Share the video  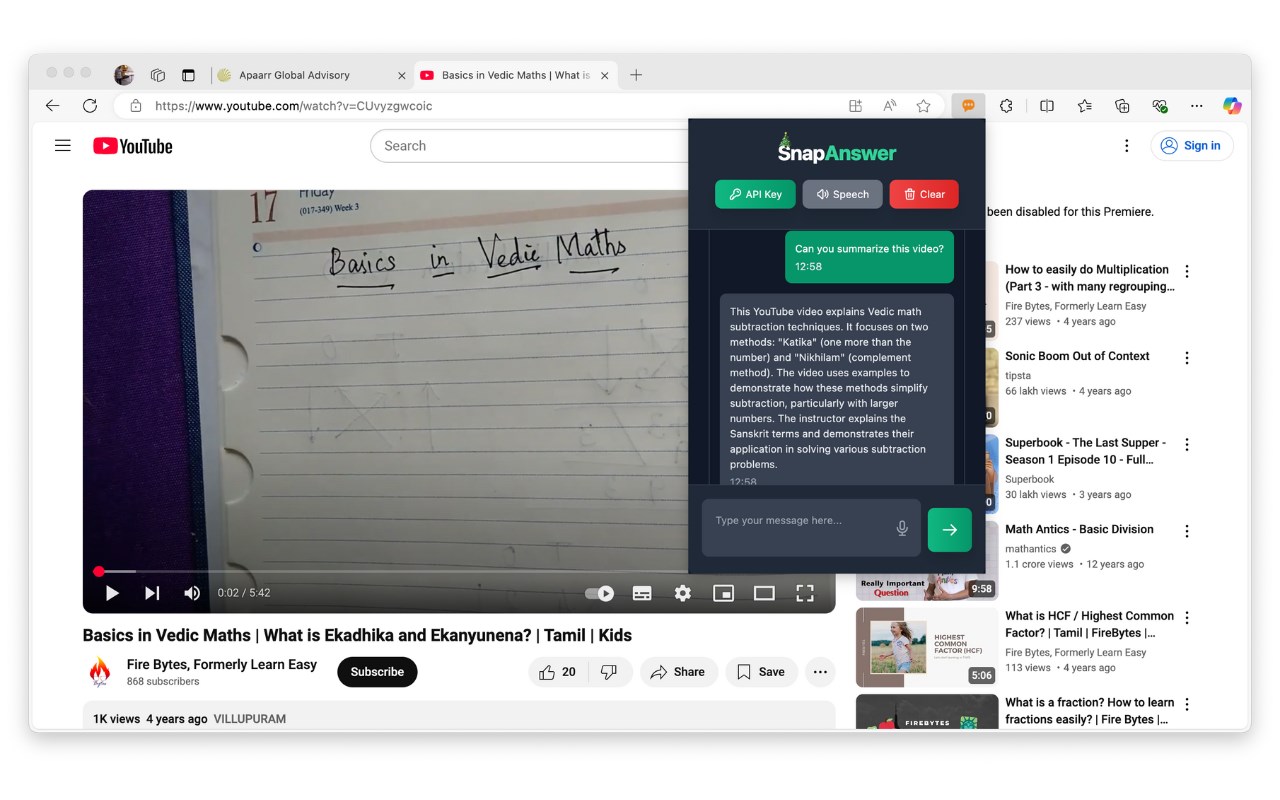[678, 672]
